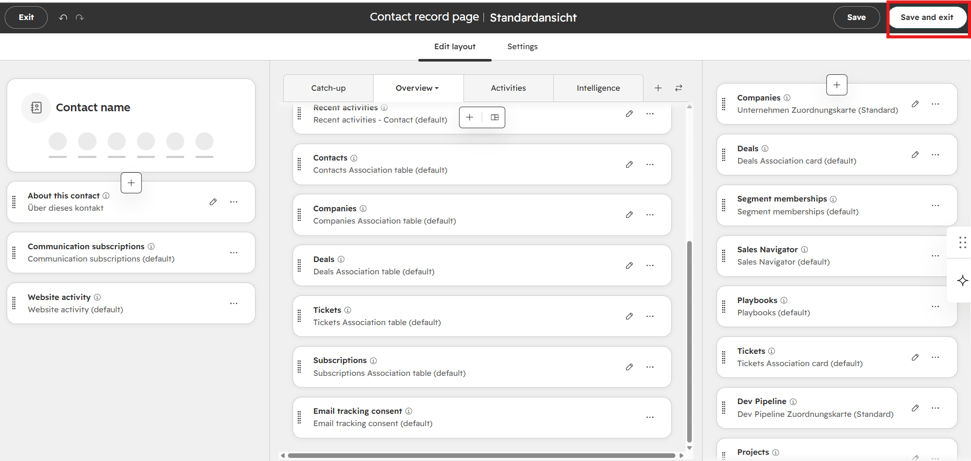Edit the Companies Association table card
Image resolution: width=971 pixels, height=461 pixels.
pyautogui.click(x=629, y=215)
